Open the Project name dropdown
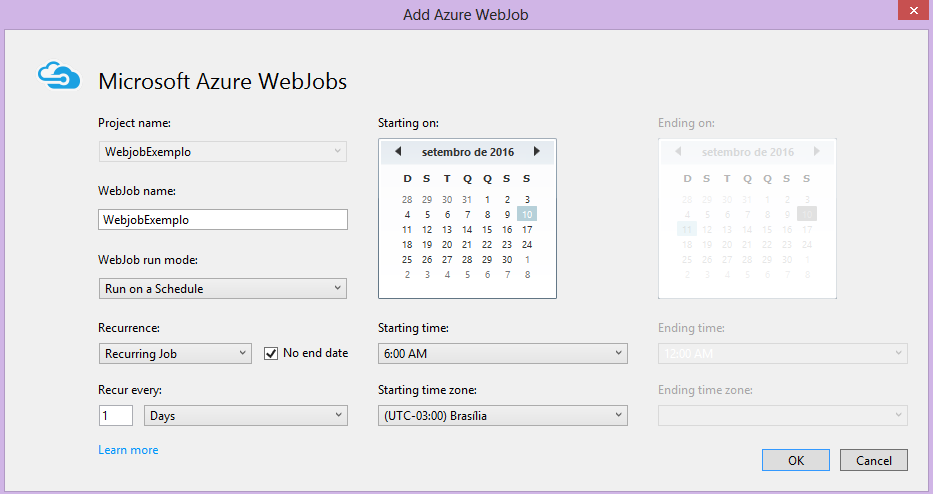 coord(223,152)
